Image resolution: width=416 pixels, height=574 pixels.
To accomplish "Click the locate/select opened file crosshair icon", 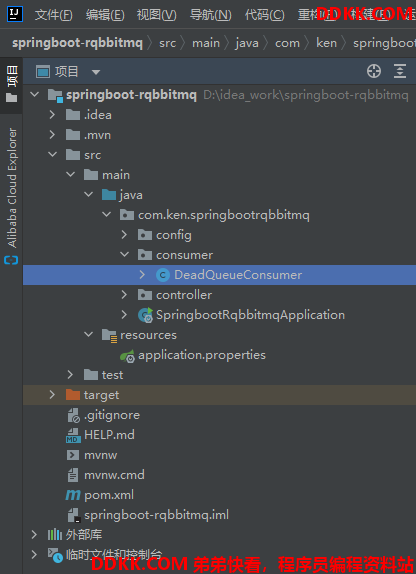I will point(374,71).
